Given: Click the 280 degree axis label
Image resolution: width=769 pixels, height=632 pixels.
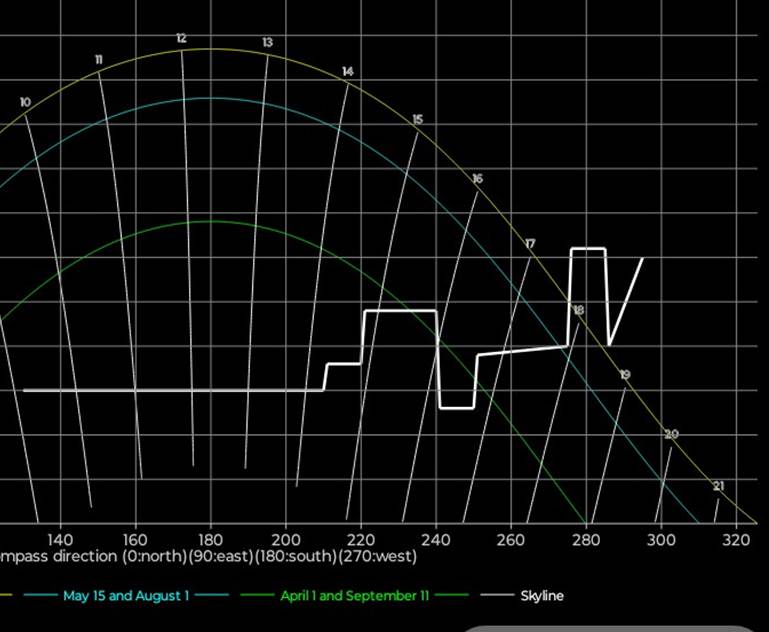Looking at the screenshot, I should 586,540.
